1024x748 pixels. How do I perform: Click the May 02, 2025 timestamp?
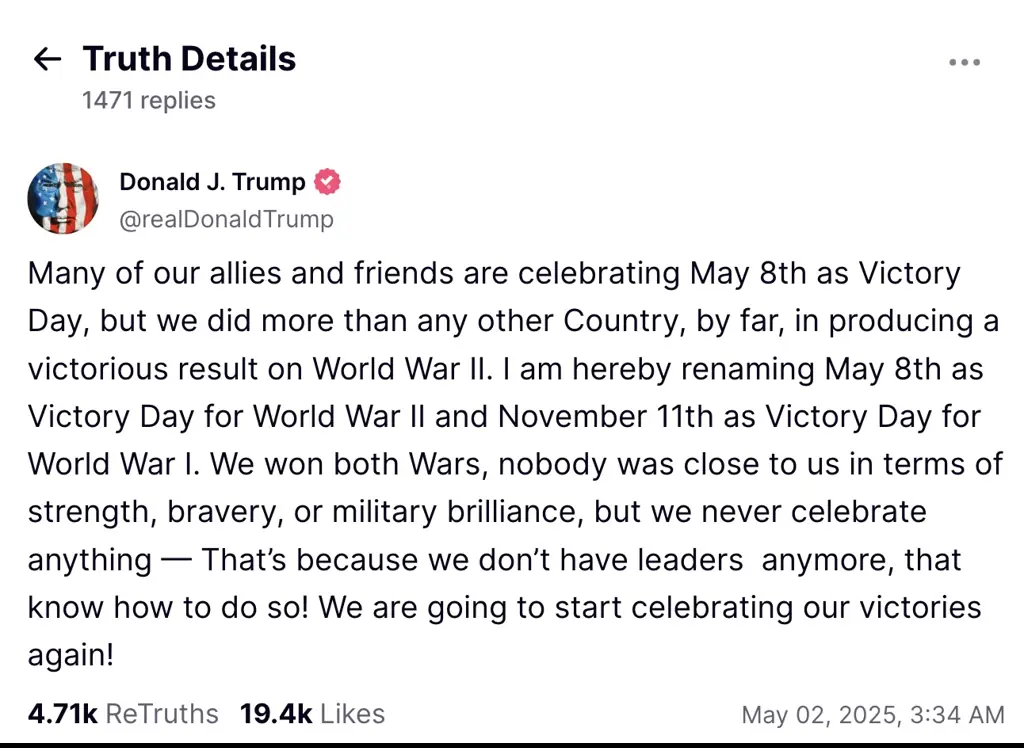click(x=872, y=714)
